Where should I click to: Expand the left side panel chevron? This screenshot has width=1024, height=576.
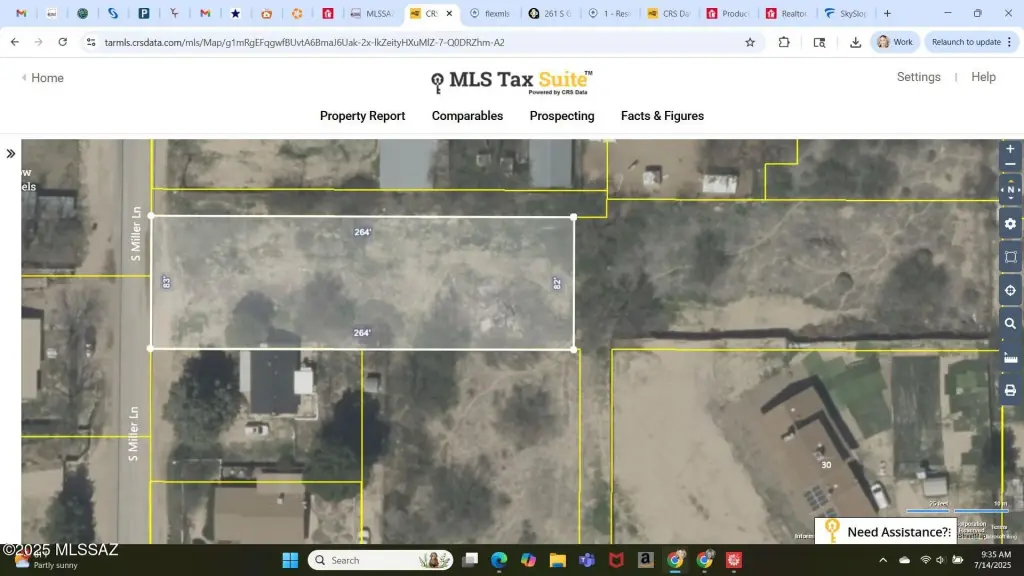pyautogui.click(x=11, y=154)
